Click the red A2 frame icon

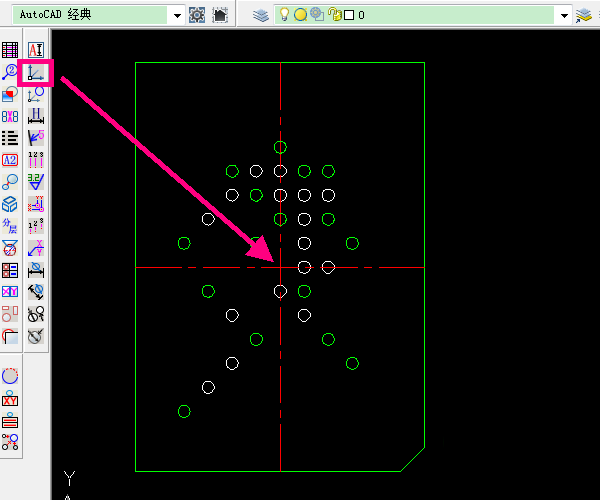10,160
